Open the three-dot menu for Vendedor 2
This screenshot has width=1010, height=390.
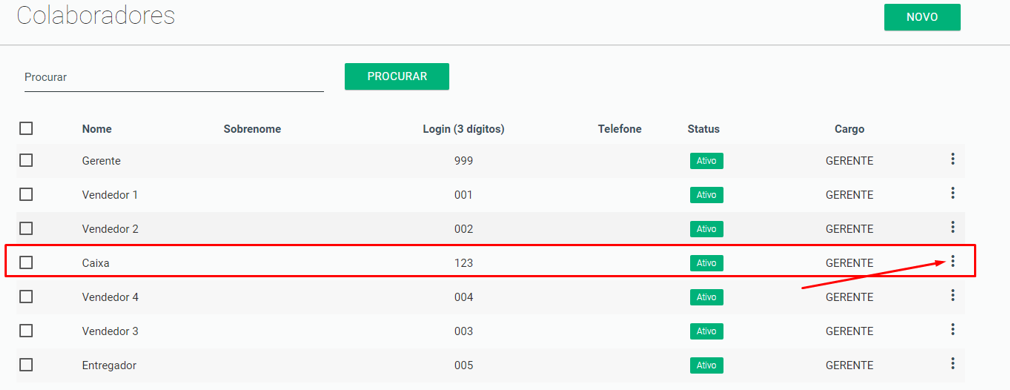[953, 227]
